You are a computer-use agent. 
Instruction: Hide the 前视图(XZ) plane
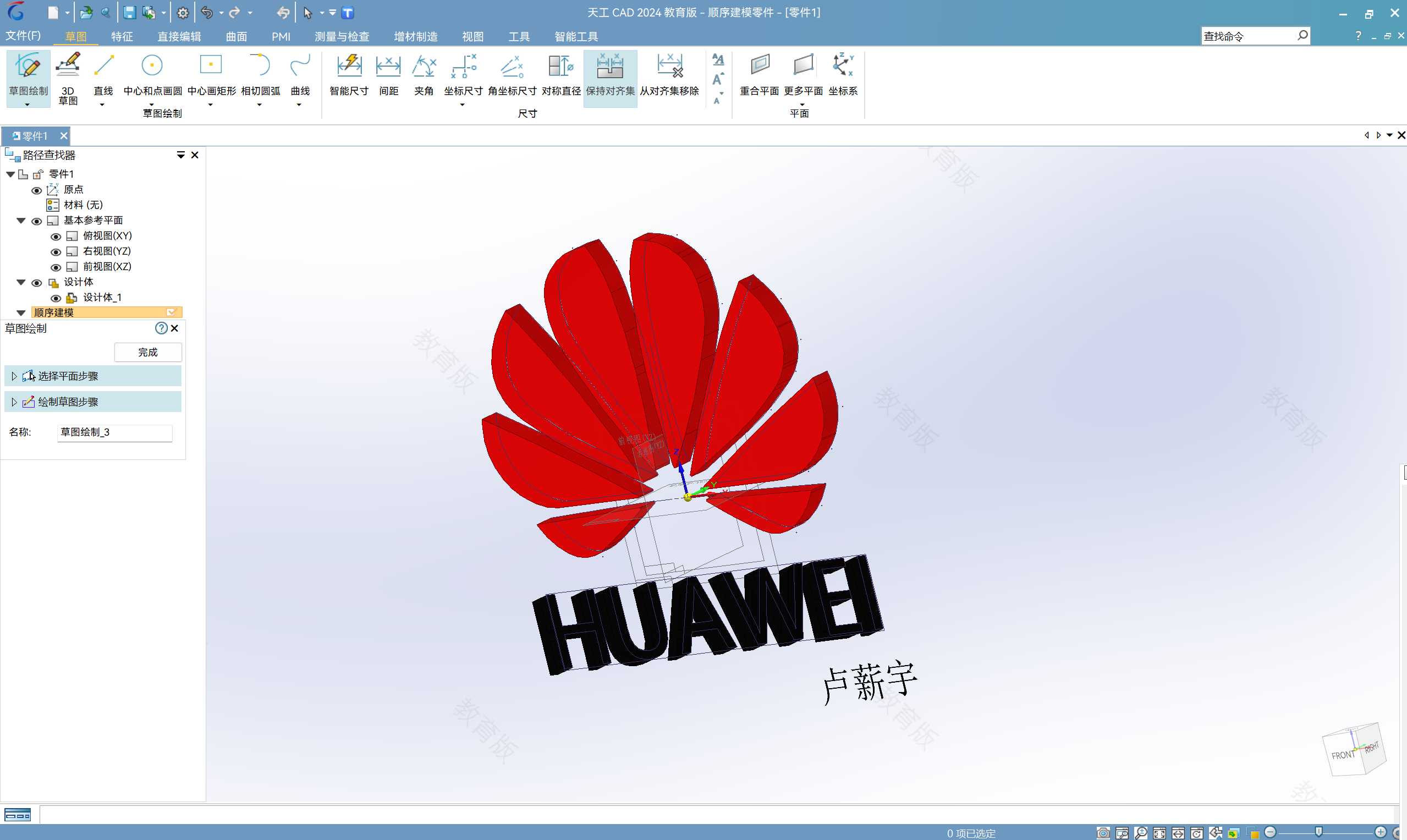point(56,267)
